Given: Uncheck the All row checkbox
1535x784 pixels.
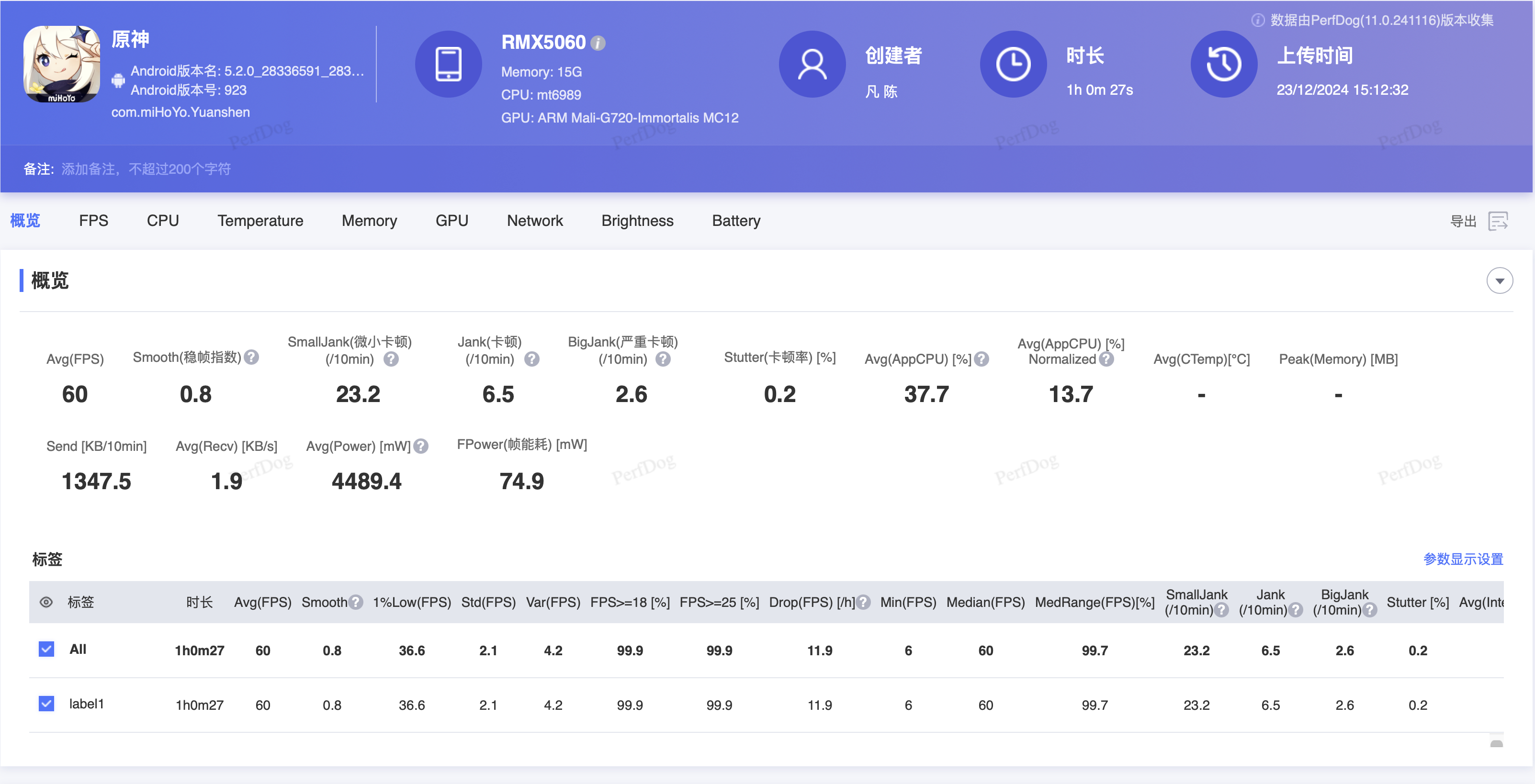Looking at the screenshot, I should pyautogui.click(x=46, y=649).
